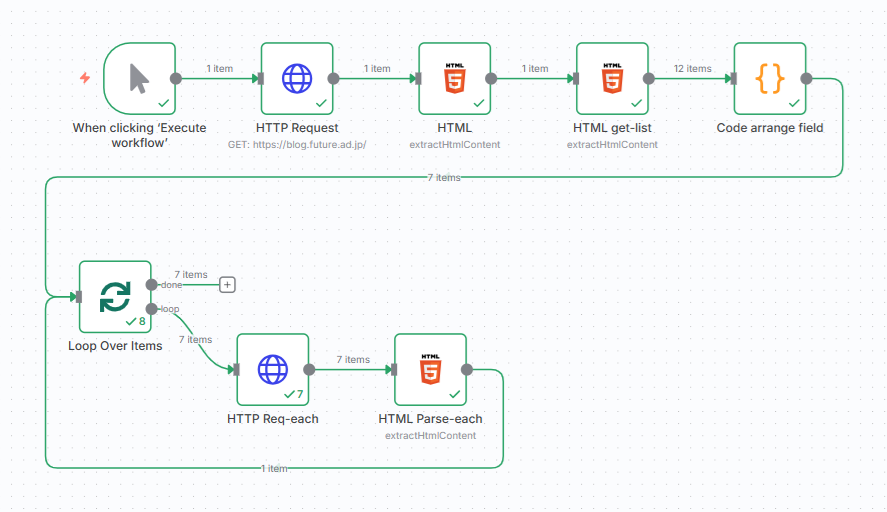Click the Loop node's loop output handle
This screenshot has width=887, height=512.
pyautogui.click(x=151, y=308)
